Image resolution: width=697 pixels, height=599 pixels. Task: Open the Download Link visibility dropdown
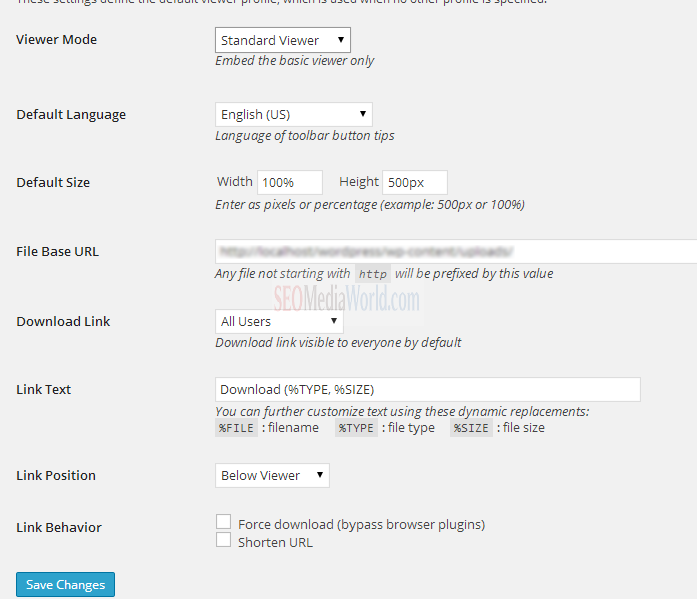[x=279, y=321]
